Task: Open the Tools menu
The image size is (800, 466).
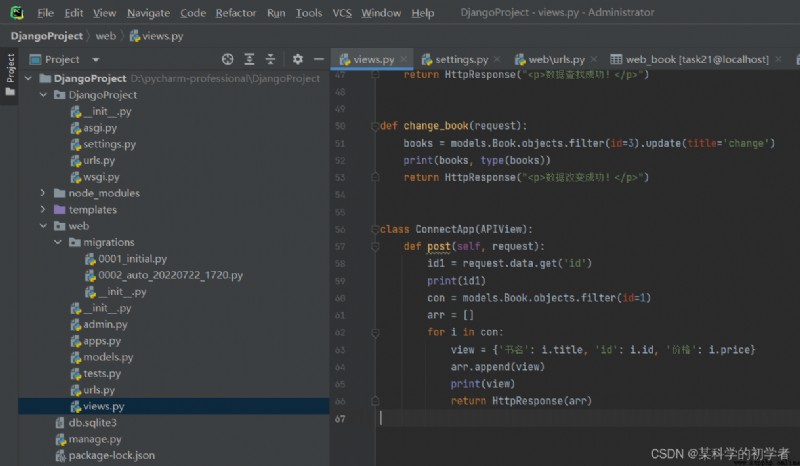Action: pos(309,13)
